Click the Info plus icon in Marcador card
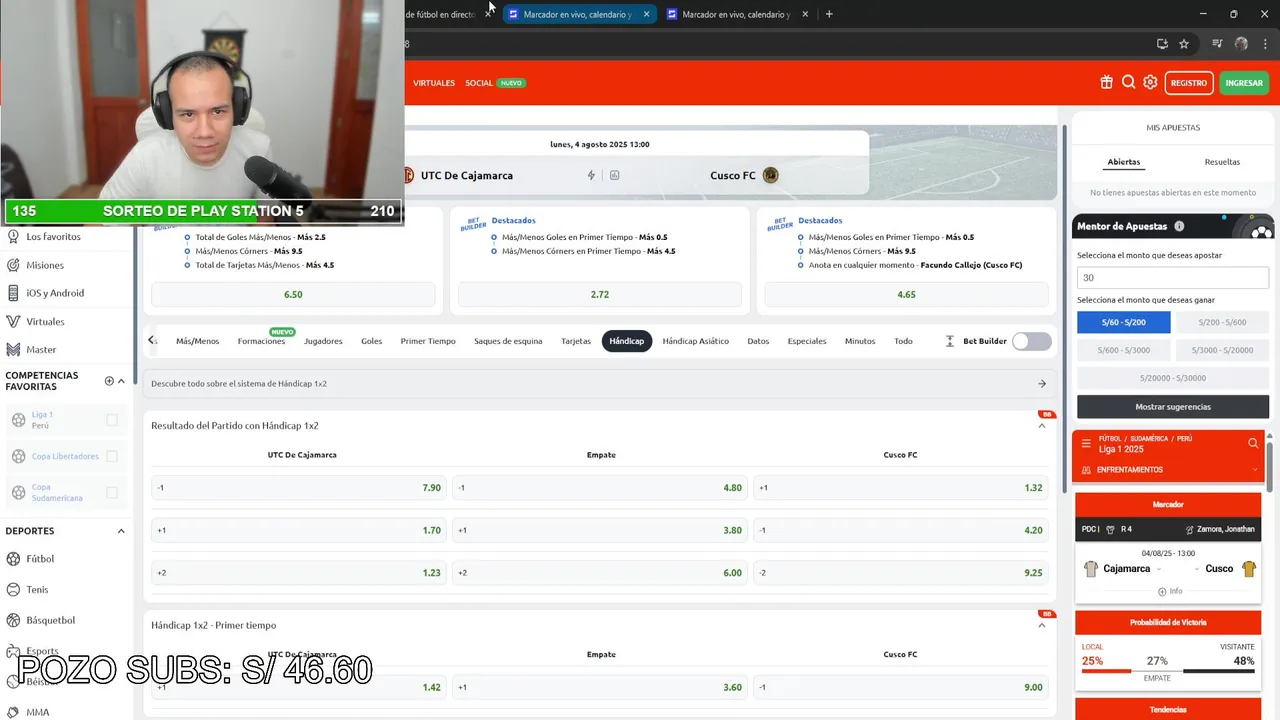 pyautogui.click(x=1162, y=591)
